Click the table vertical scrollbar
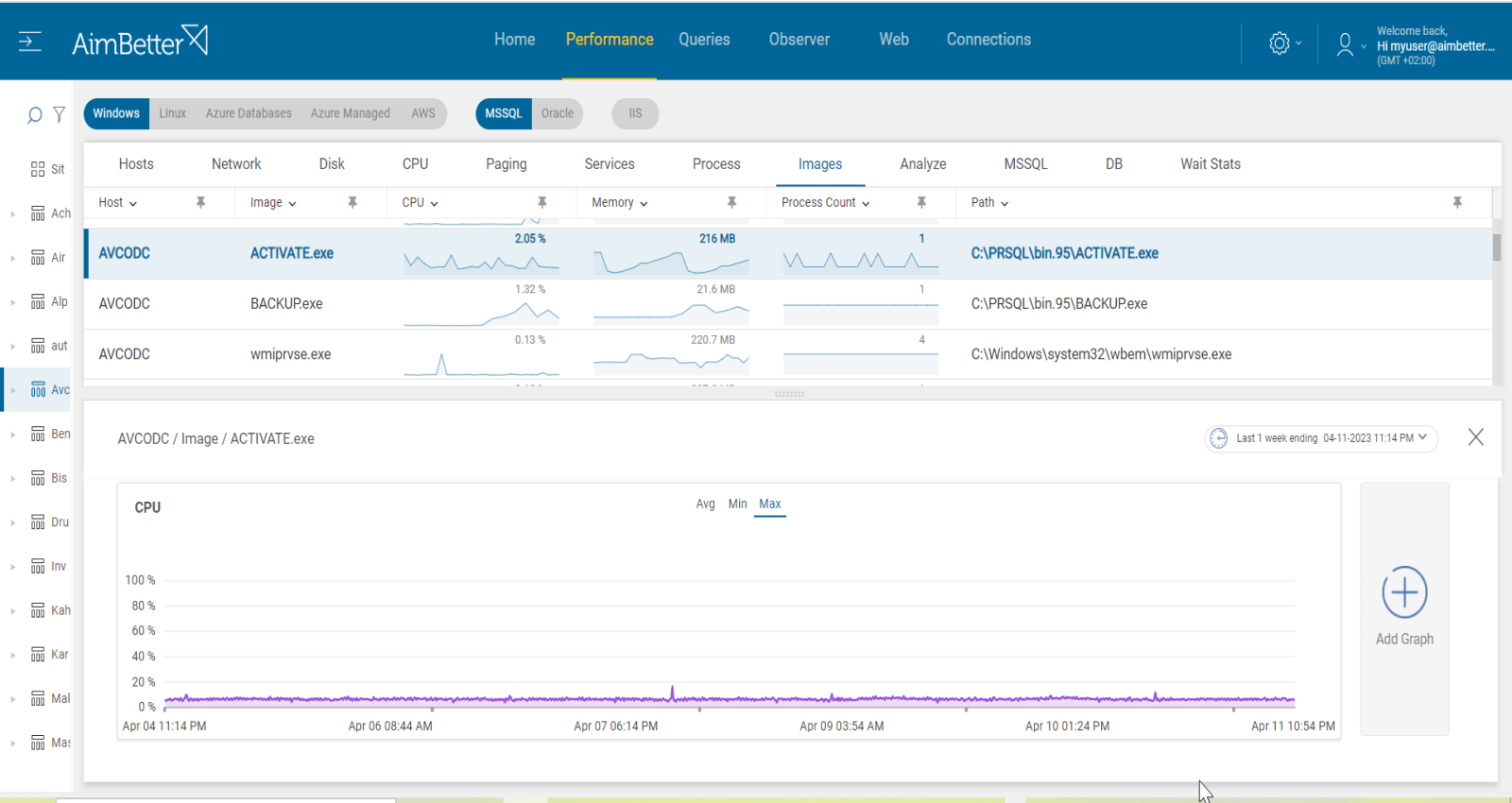This screenshot has height=803, width=1512. 1497,248
